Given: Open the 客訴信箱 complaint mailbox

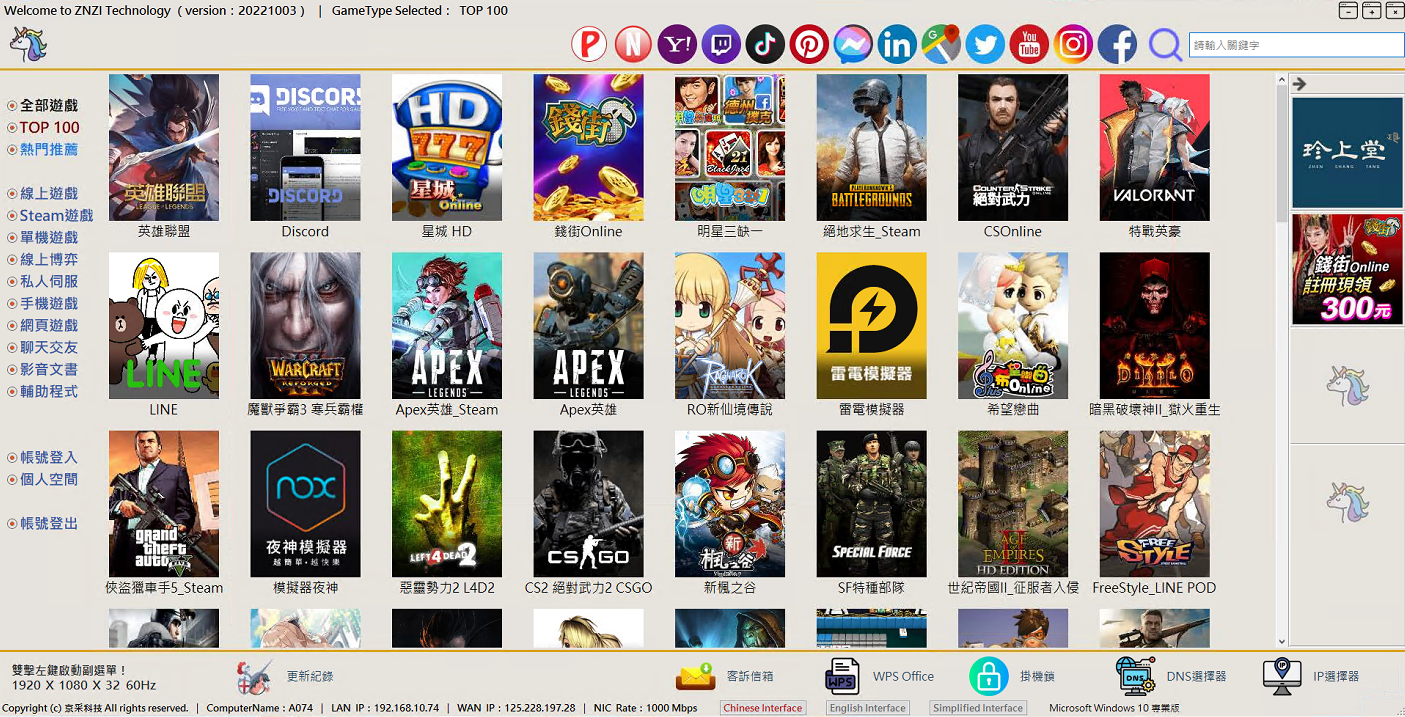Looking at the screenshot, I should 724,677.
